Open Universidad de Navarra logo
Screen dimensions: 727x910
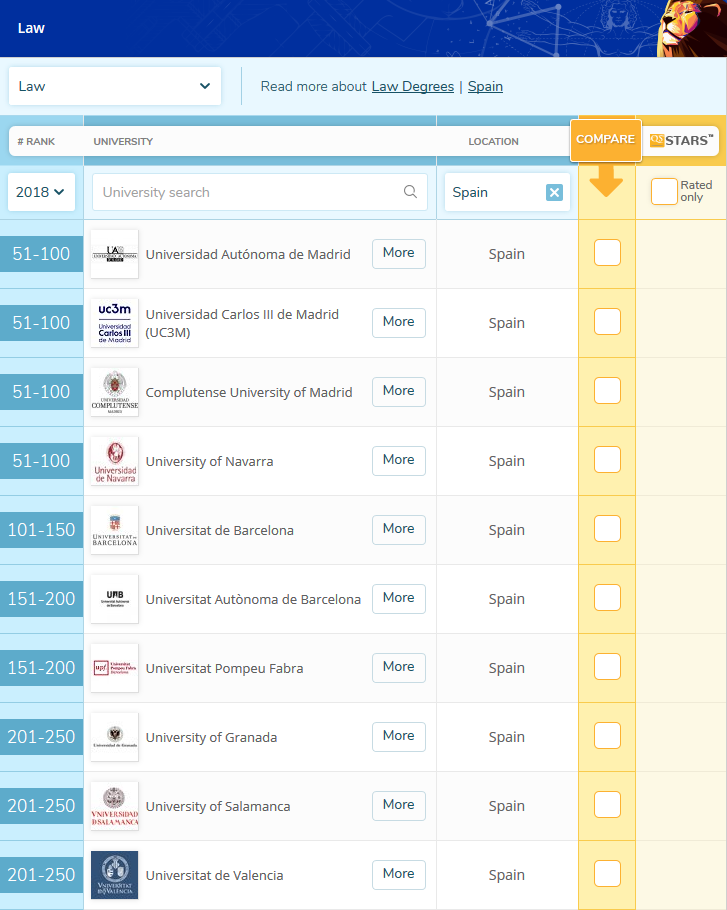(114, 461)
